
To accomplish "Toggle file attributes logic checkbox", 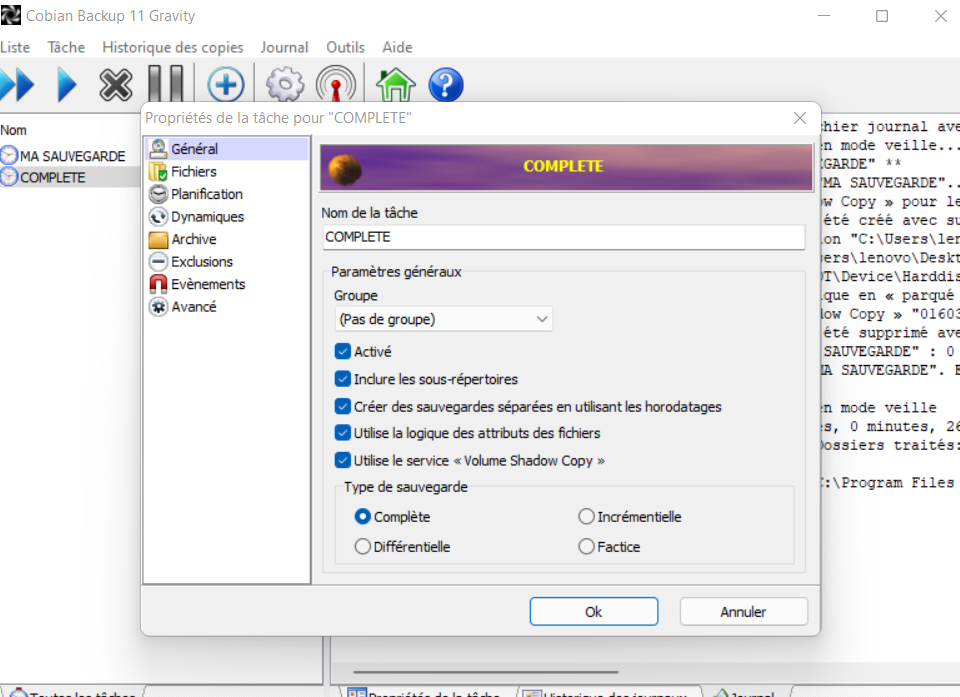I will 343,433.
